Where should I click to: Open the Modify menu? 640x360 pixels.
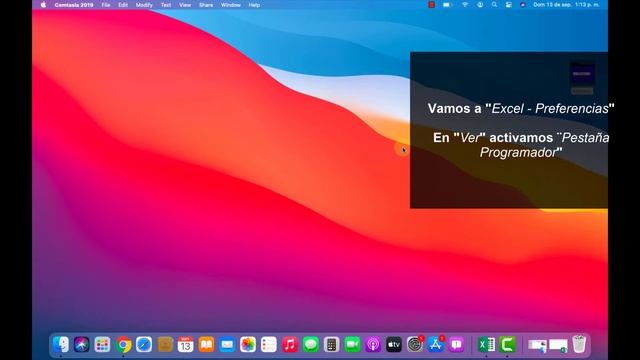pos(144,5)
